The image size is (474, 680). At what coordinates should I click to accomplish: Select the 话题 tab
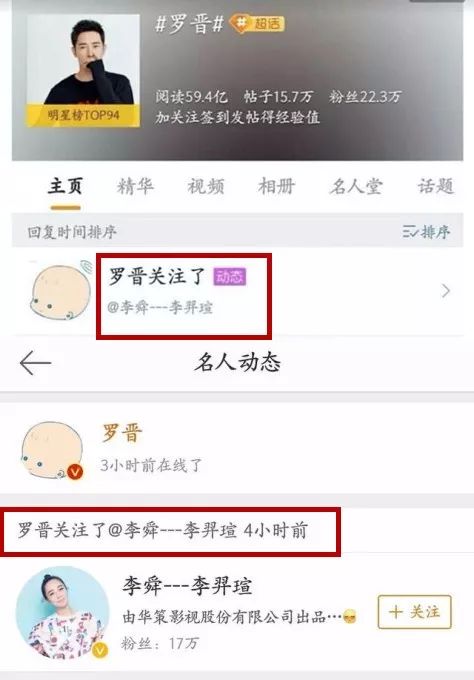pos(436,186)
